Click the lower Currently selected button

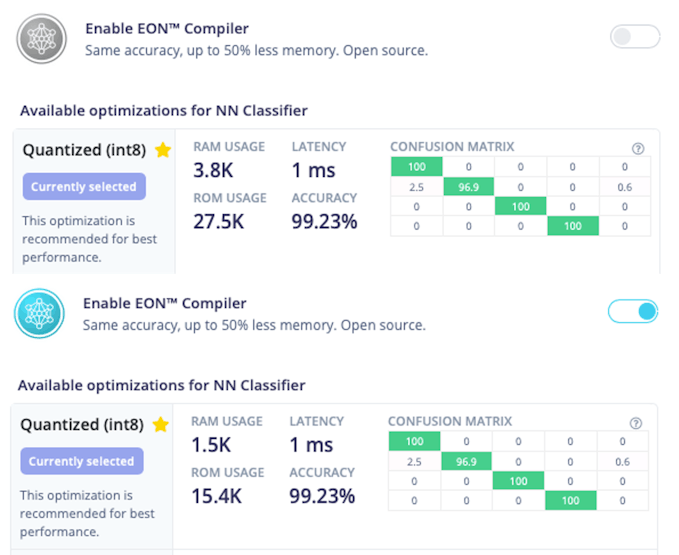[x=82, y=461]
